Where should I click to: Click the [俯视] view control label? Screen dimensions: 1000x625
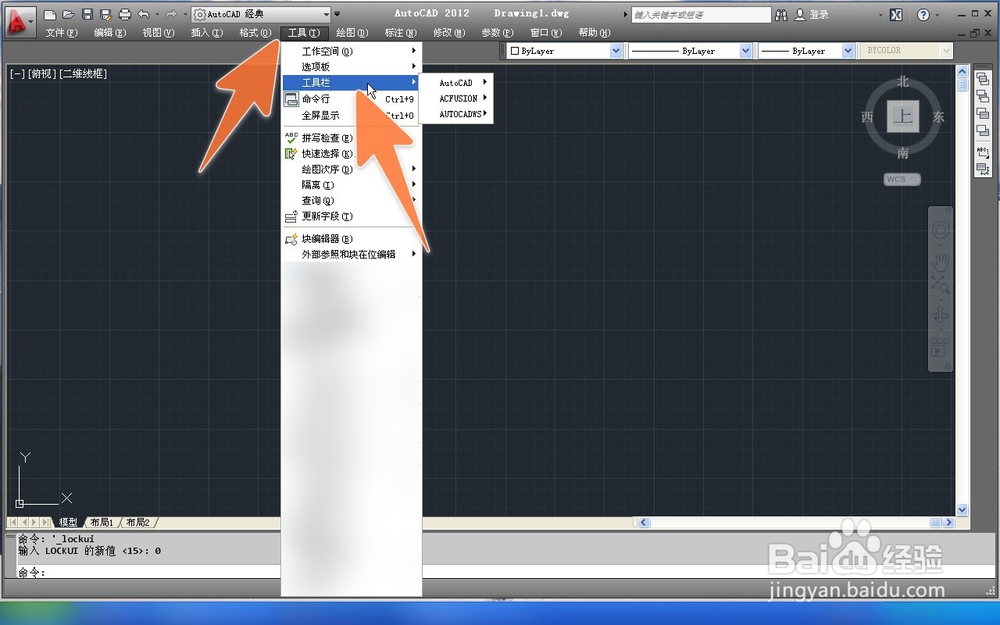42,73
